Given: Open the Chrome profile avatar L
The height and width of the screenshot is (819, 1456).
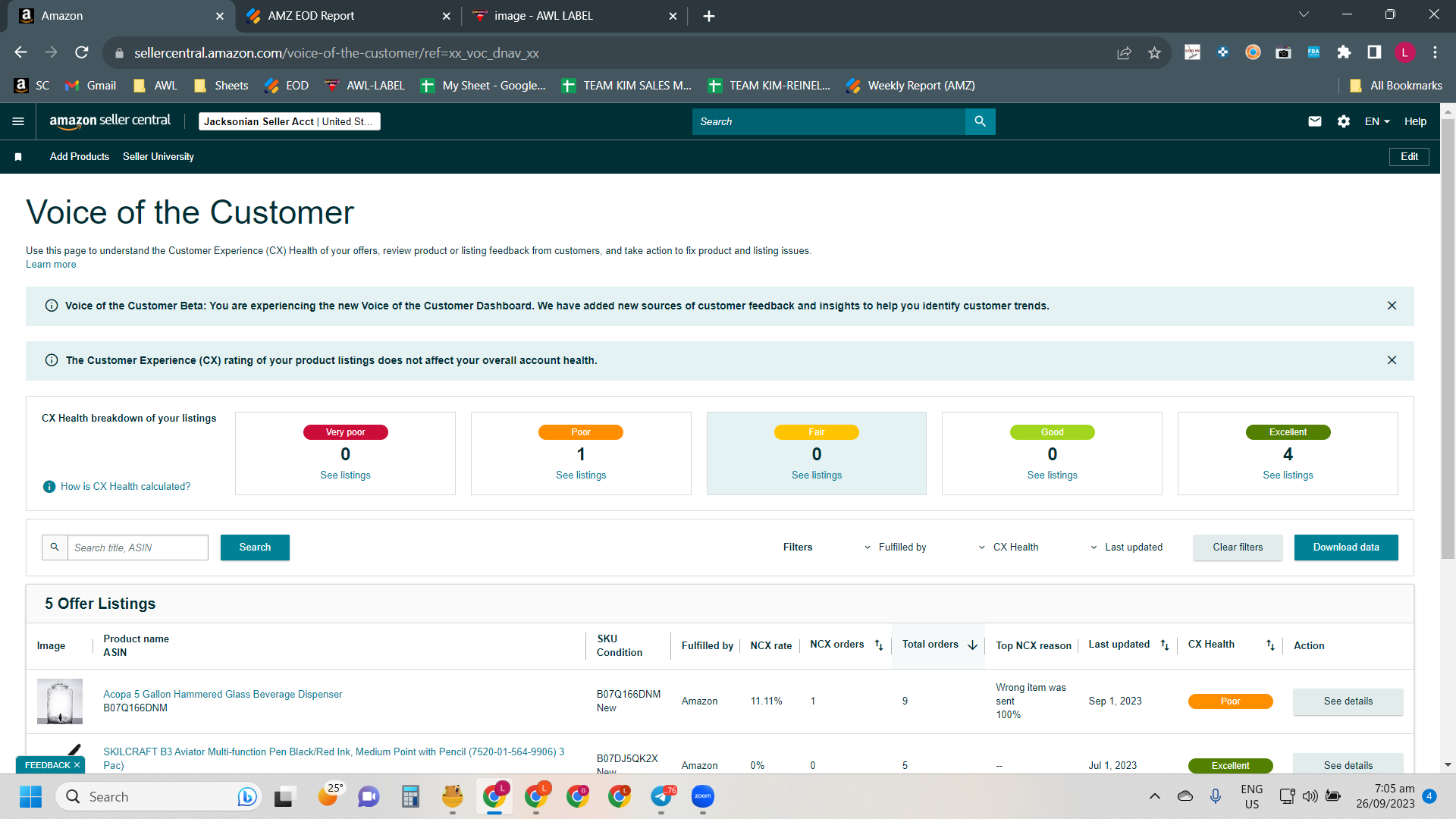Looking at the screenshot, I should (x=1404, y=52).
